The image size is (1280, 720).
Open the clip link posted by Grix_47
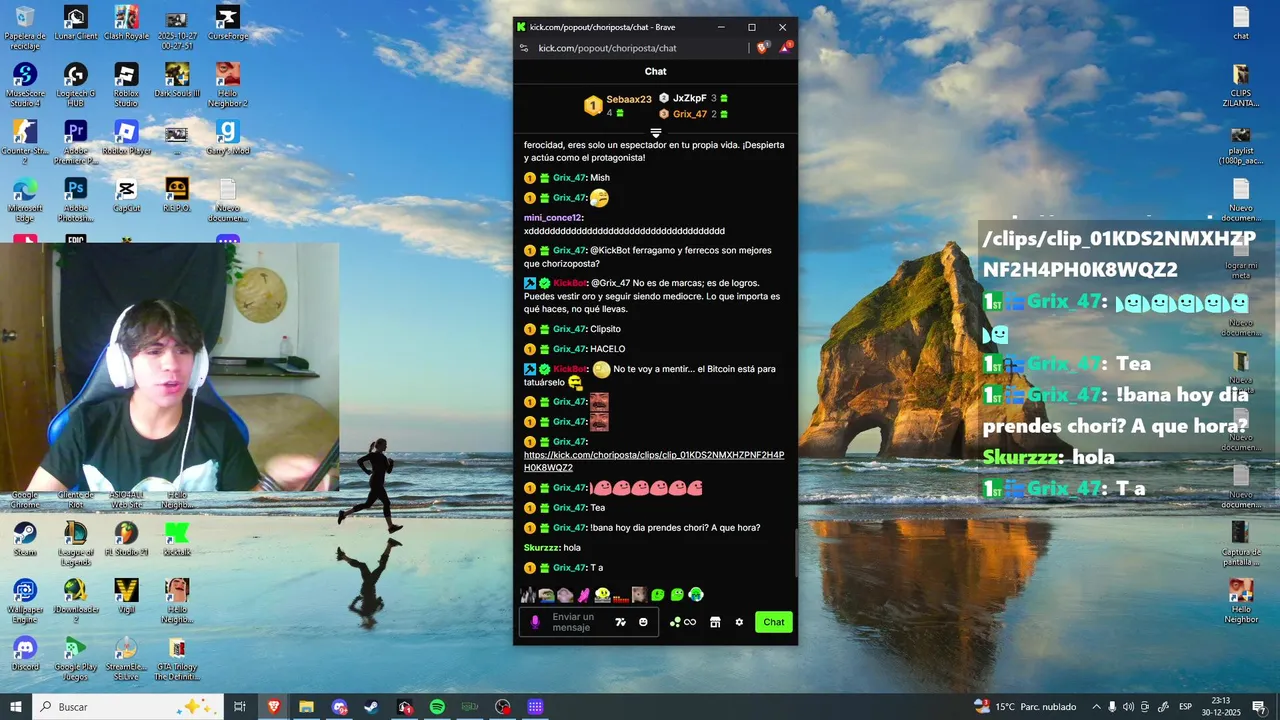coord(654,461)
